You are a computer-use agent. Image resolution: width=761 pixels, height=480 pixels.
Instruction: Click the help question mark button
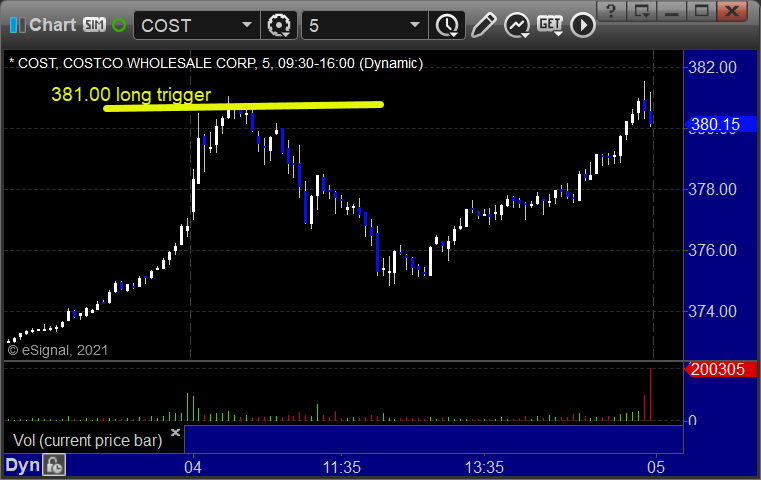tap(611, 11)
